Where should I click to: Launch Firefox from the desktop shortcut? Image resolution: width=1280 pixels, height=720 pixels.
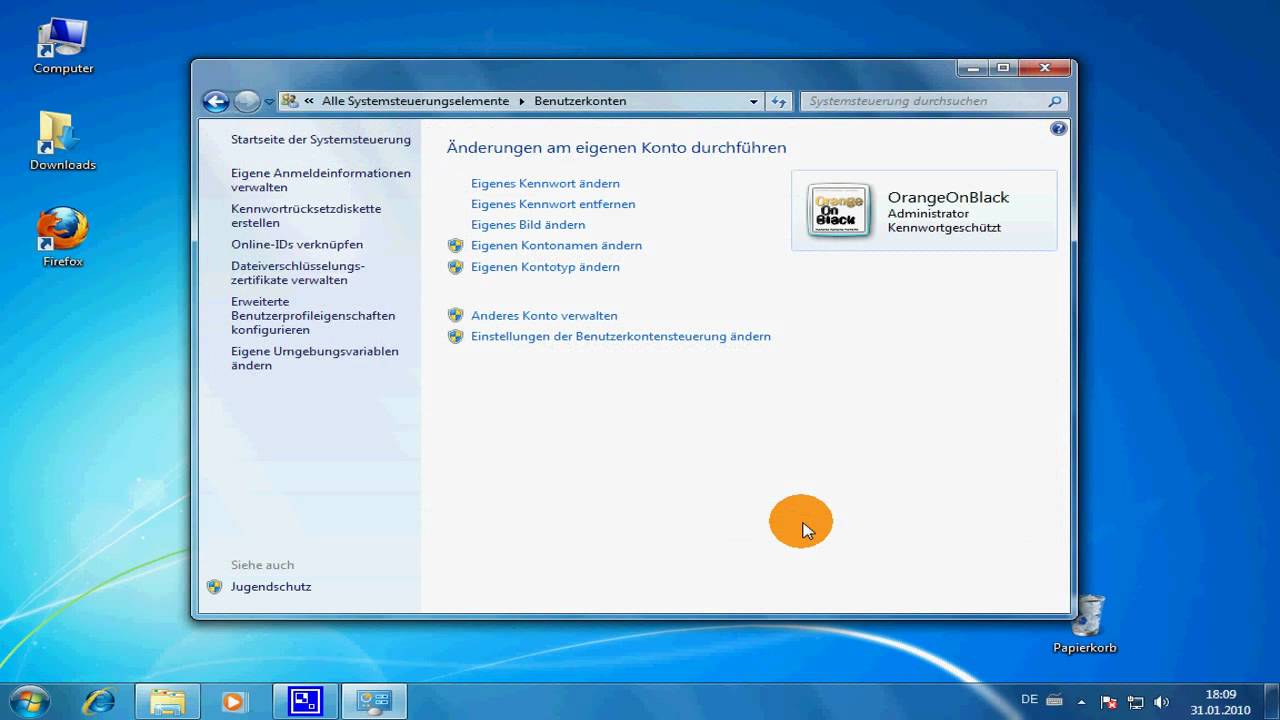(63, 237)
